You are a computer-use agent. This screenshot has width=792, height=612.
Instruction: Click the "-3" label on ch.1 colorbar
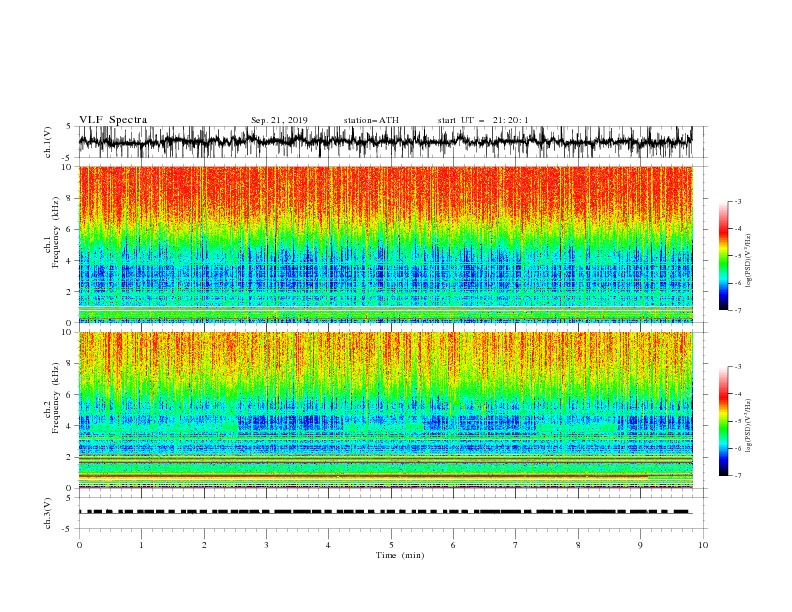738,201
